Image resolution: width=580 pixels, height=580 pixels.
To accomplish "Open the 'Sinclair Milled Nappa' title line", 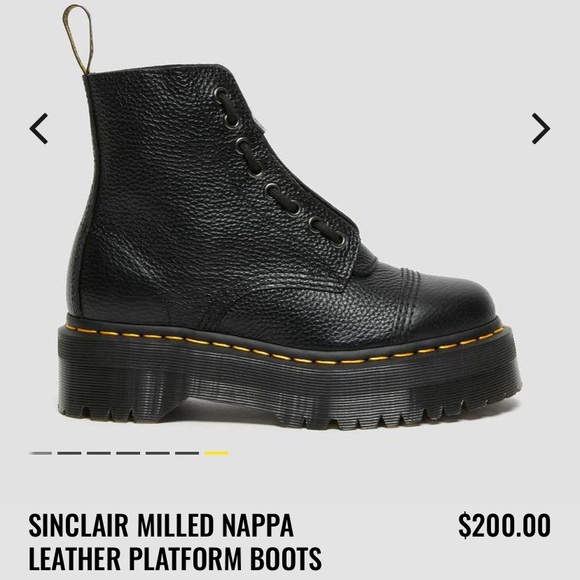I will coord(161,525).
